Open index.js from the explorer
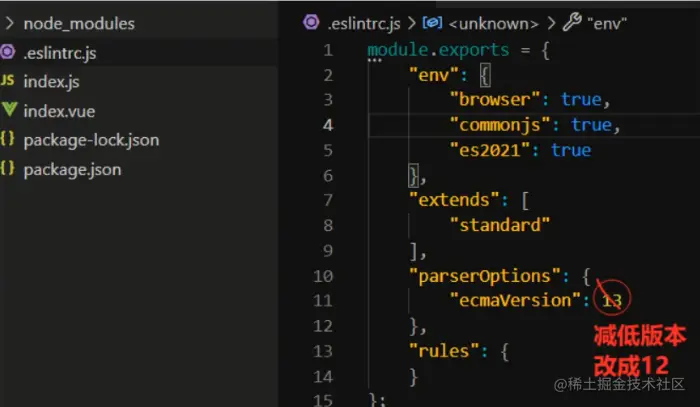Screen dimensions: 700x407 tap(51, 82)
